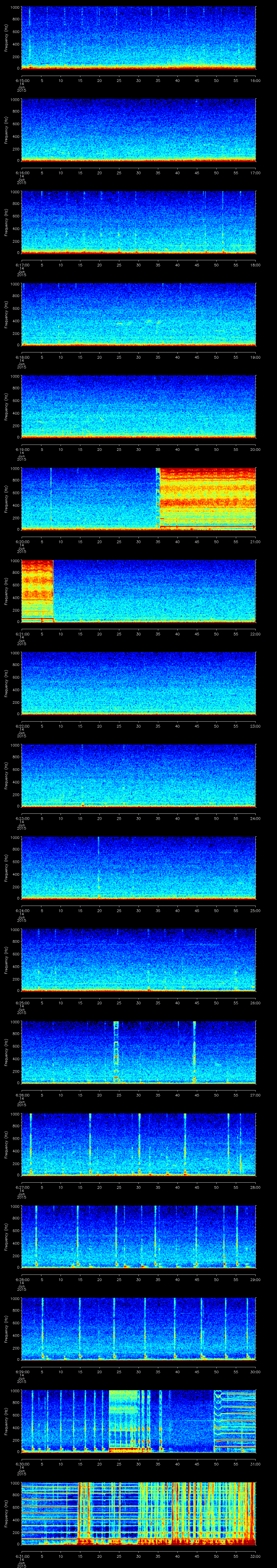Select the spectrogram panel starting at 6:15:00

tap(138, 38)
